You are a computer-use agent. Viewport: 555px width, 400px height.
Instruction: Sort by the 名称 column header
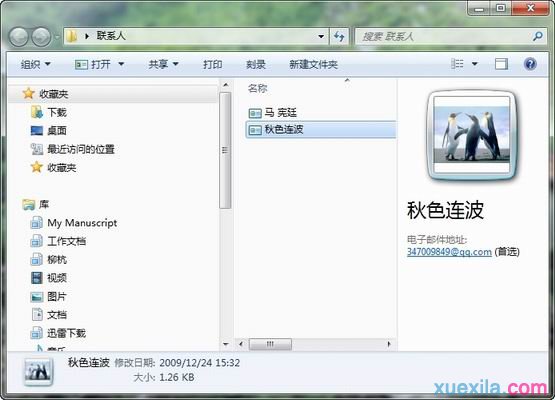258,88
